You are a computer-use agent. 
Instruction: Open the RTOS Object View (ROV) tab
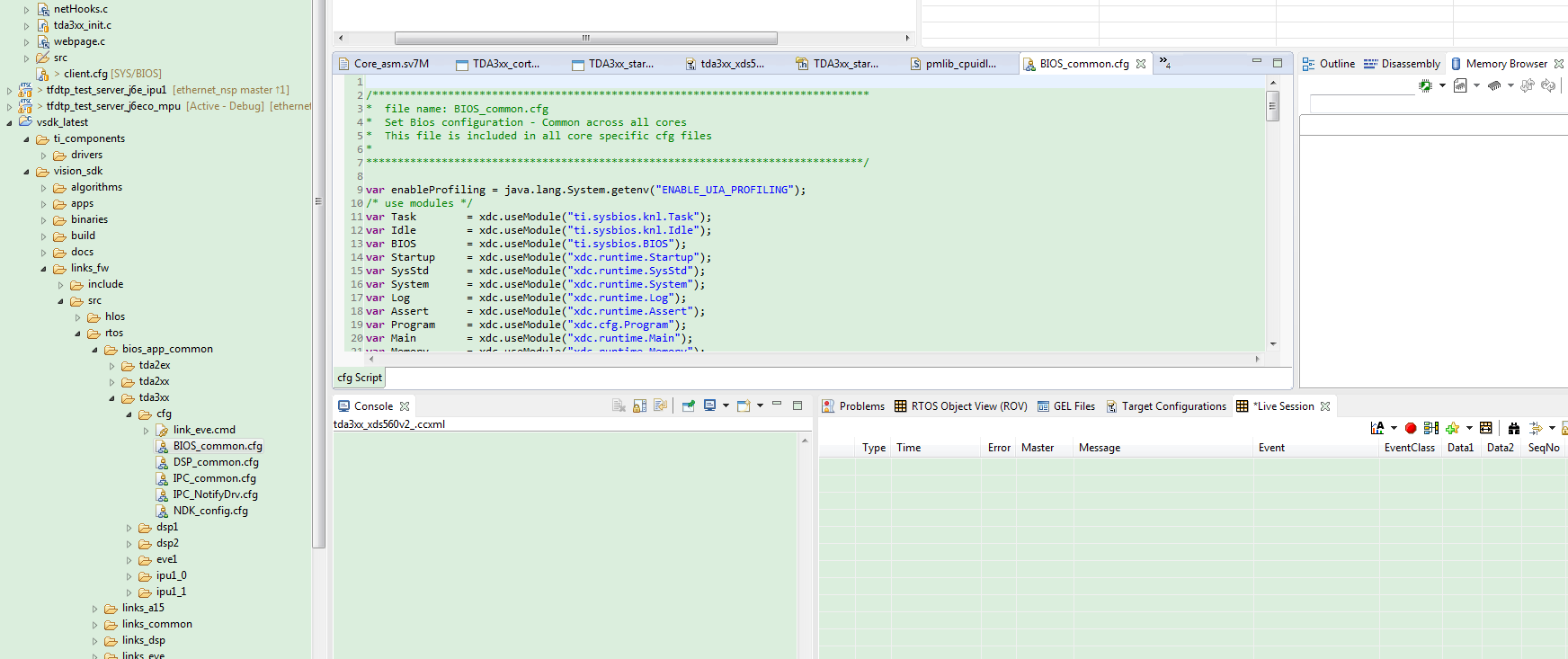(x=960, y=406)
